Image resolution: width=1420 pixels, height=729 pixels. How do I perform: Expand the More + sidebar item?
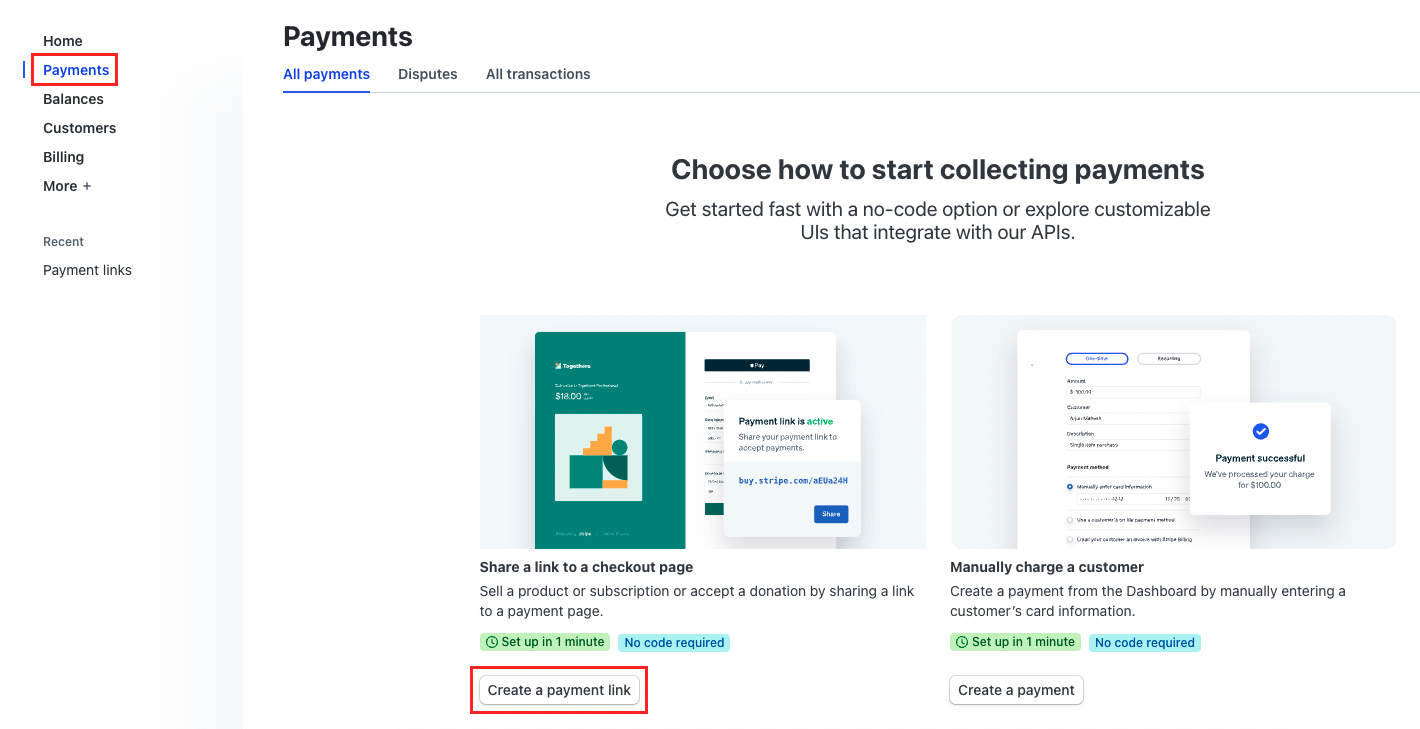pos(67,186)
